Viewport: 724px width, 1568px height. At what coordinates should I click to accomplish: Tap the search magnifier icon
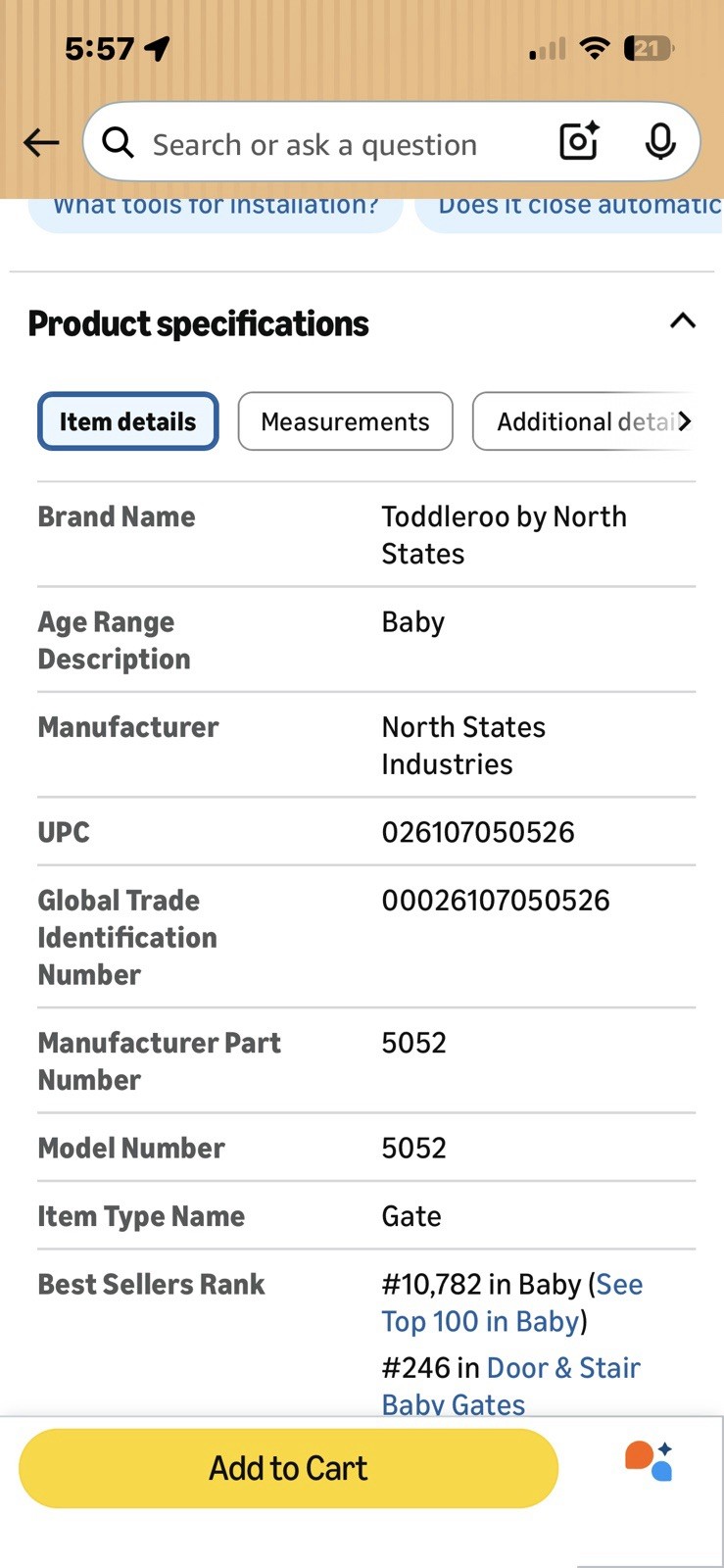119,143
